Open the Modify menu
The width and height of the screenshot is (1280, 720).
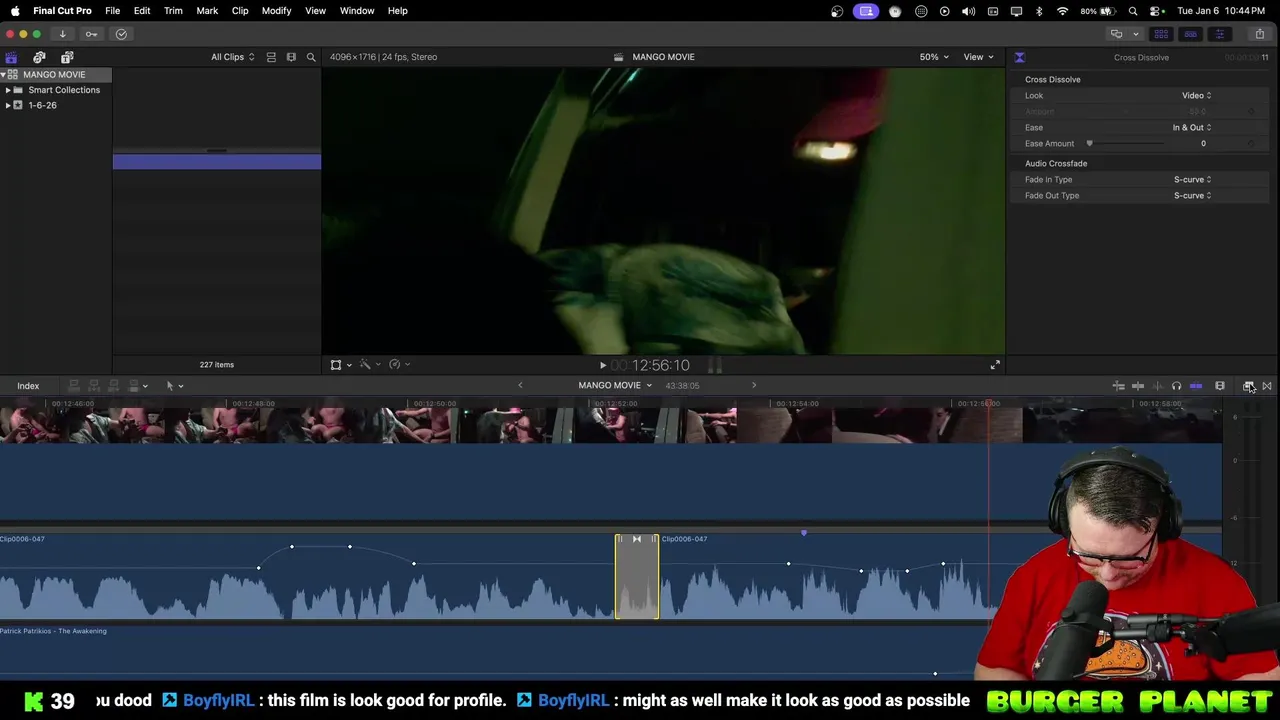click(276, 11)
